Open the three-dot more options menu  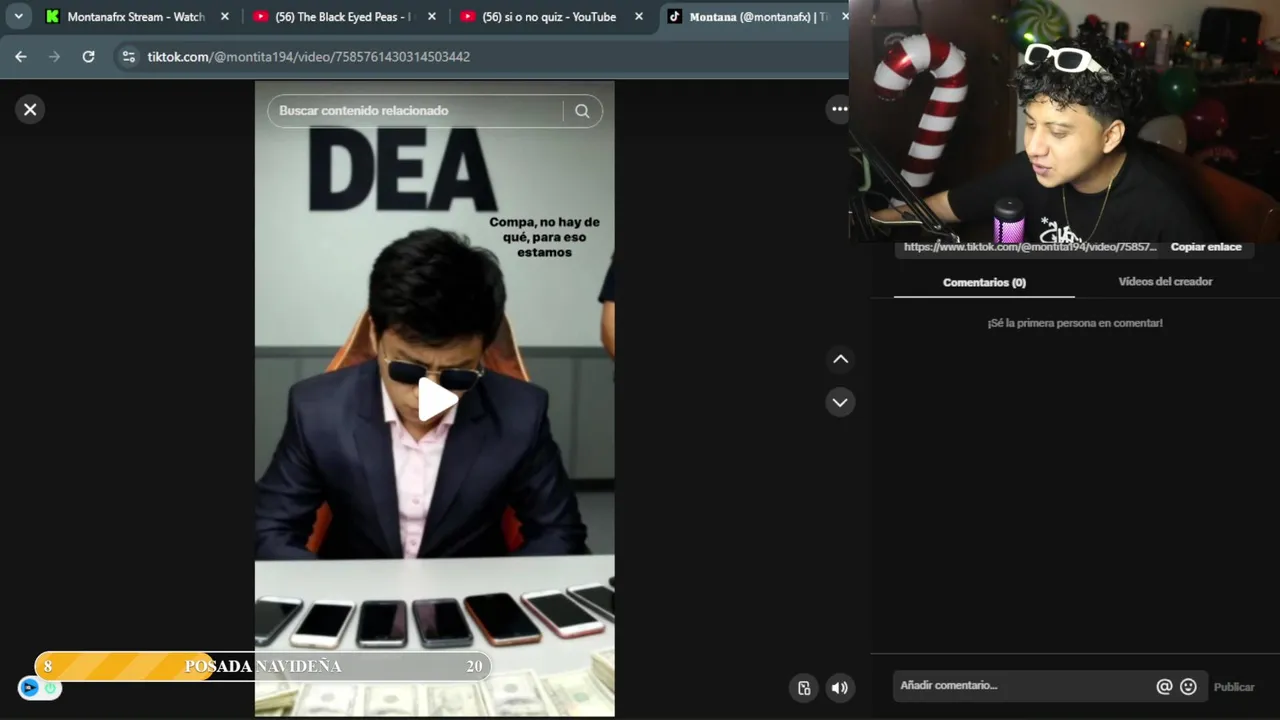click(x=839, y=109)
